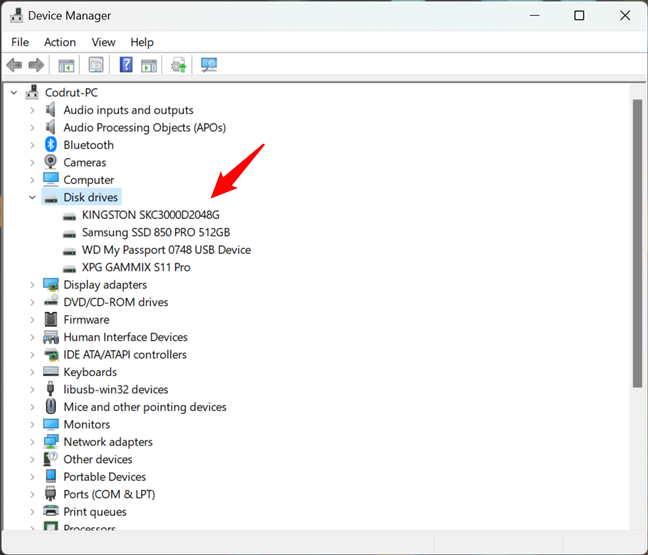Image resolution: width=648 pixels, height=555 pixels.
Task: Click the Display adapters icon
Action: point(51,285)
